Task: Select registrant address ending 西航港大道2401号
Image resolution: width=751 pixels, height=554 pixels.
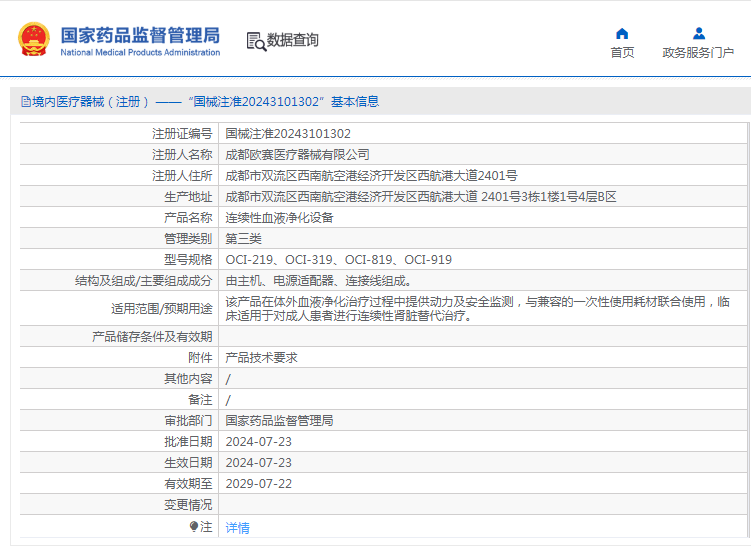Action: (x=371, y=176)
